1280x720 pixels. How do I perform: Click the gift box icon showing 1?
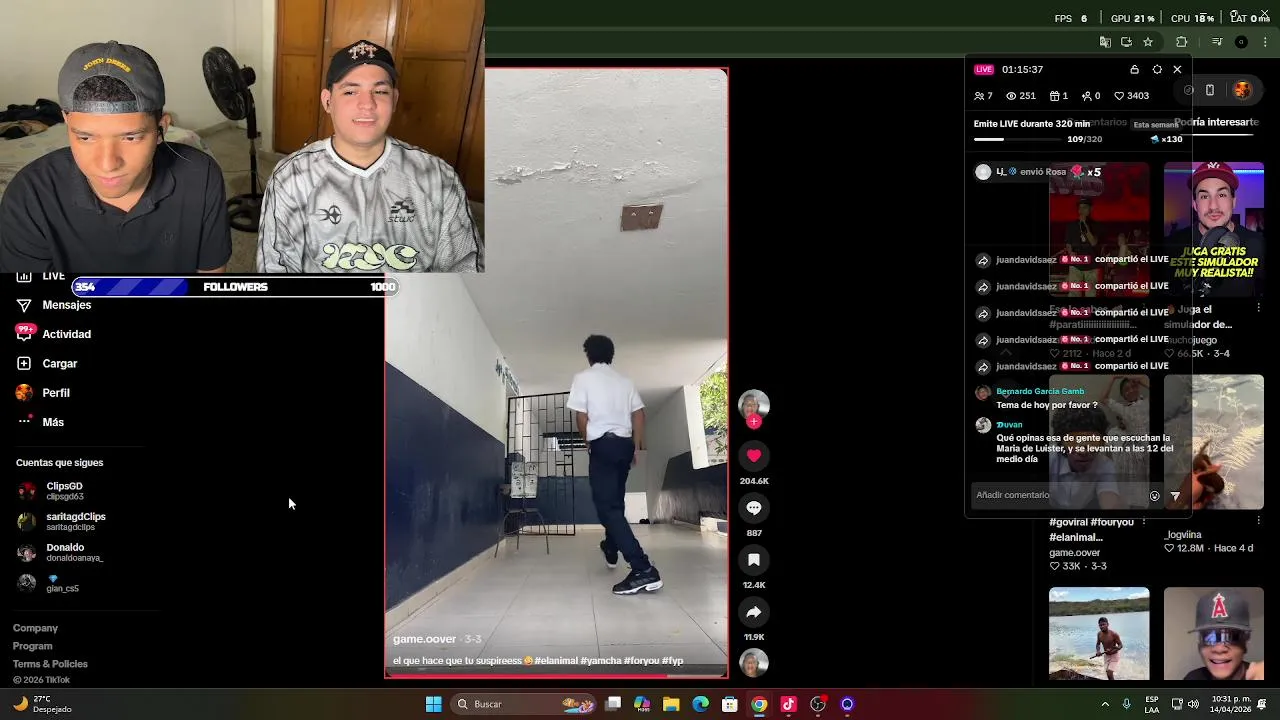pos(1054,96)
